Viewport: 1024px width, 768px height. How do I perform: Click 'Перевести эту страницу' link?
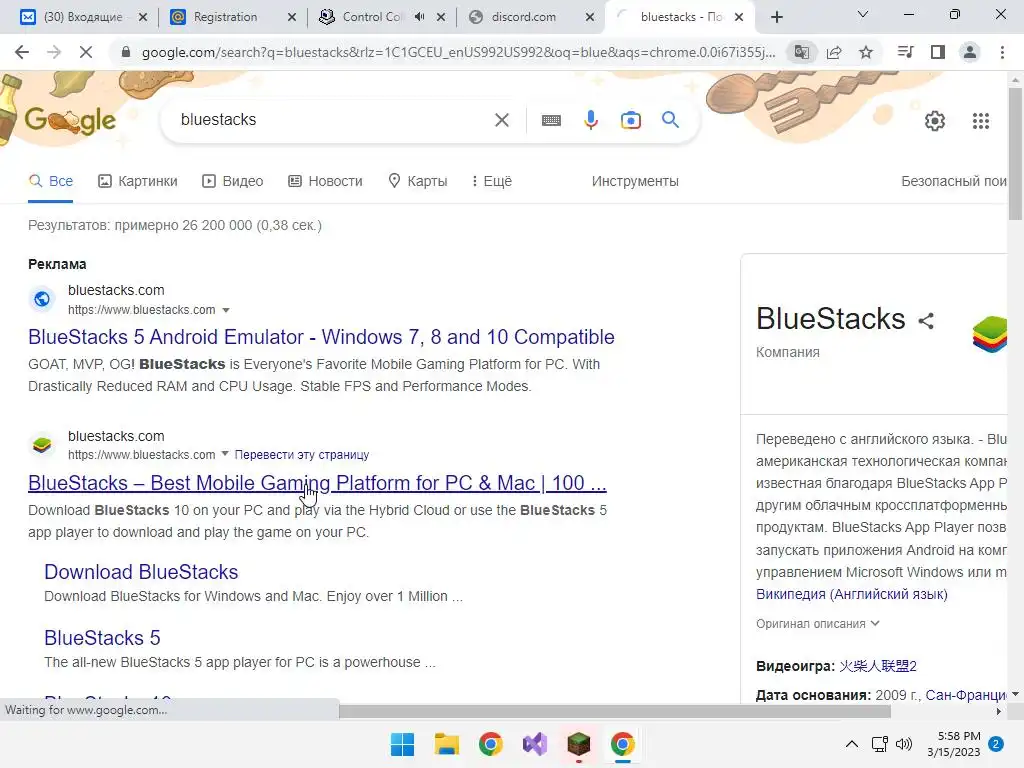pos(302,455)
